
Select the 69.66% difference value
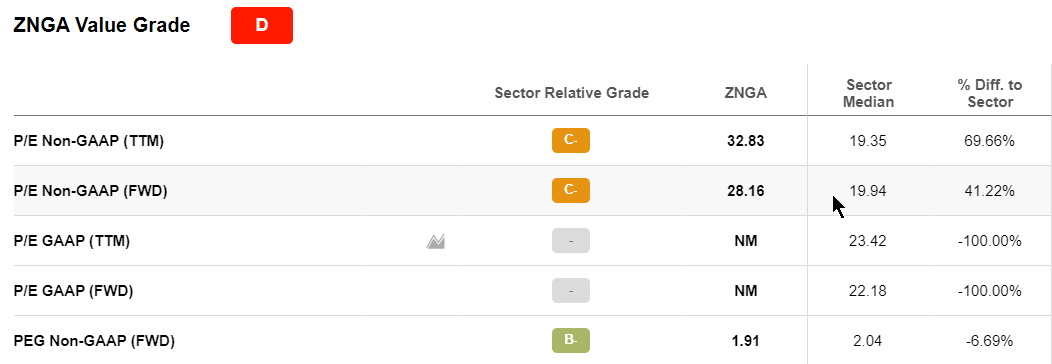pos(990,141)
